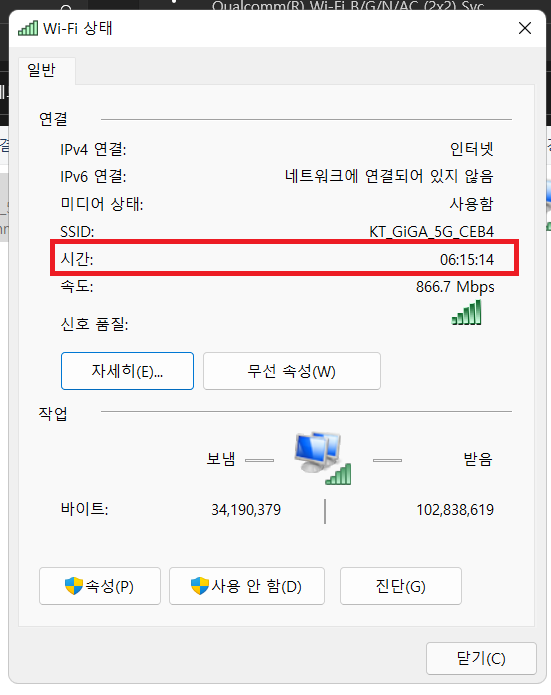Click the 신호 품질: label

94,324
